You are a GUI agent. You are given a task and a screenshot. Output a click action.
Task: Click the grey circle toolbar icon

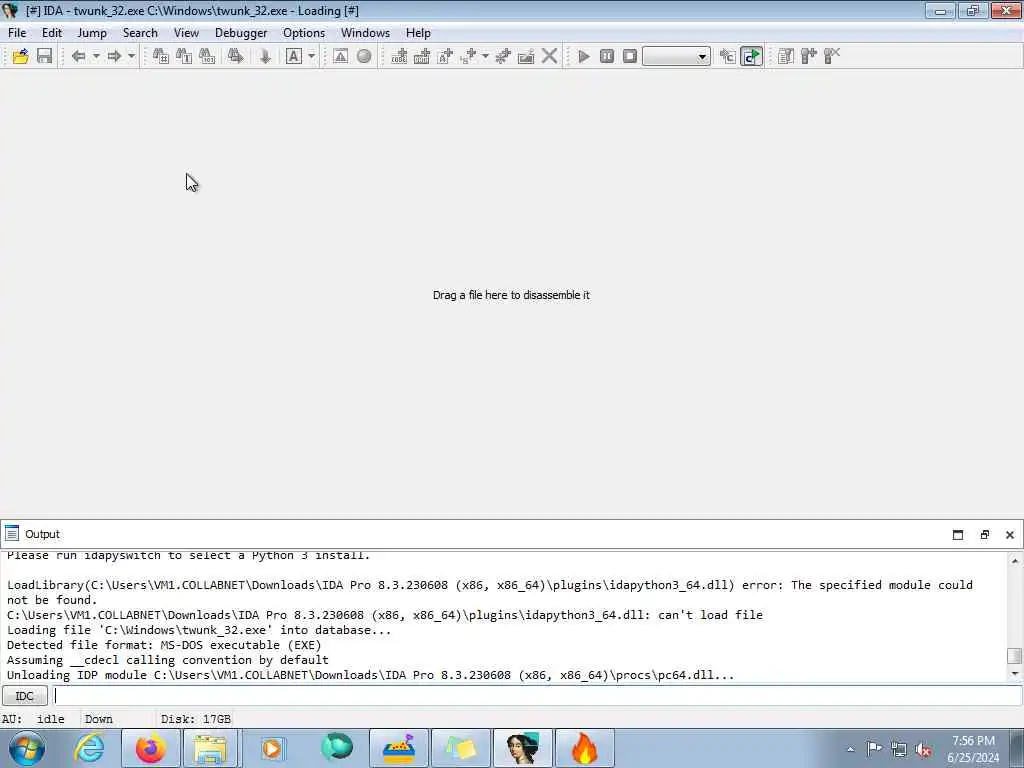coord(364,56)
